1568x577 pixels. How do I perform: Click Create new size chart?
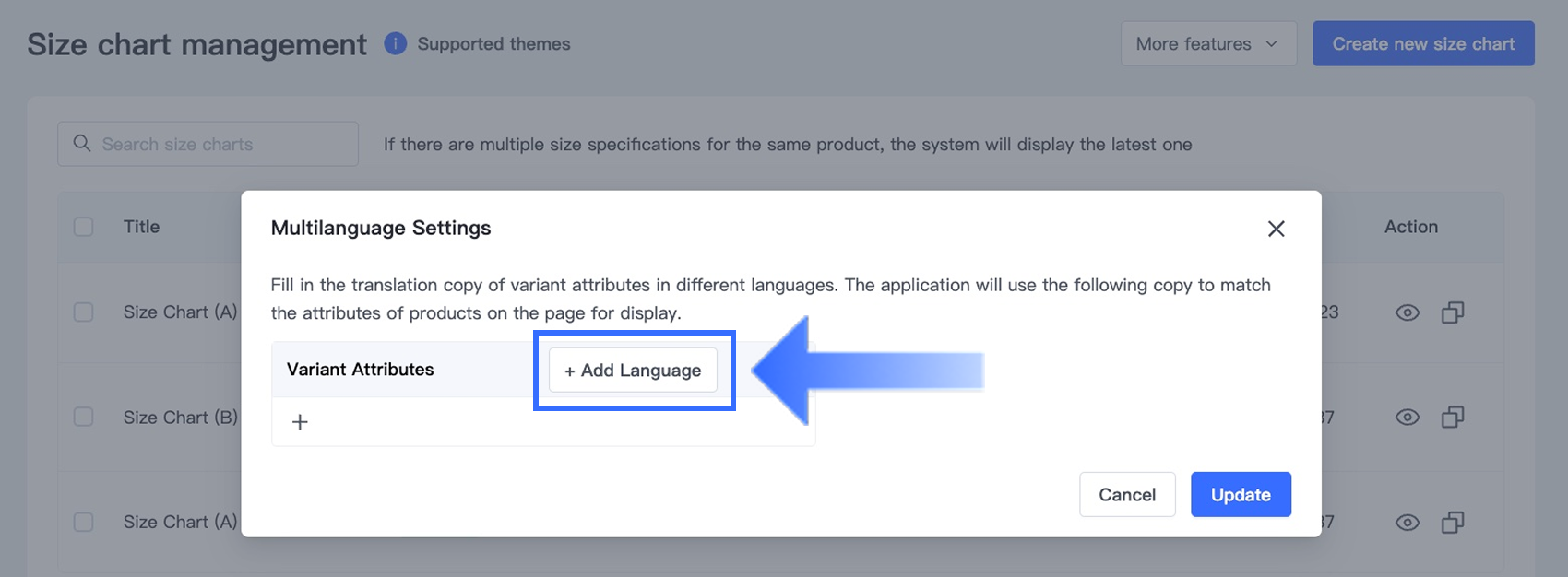tap(1422, 44)
